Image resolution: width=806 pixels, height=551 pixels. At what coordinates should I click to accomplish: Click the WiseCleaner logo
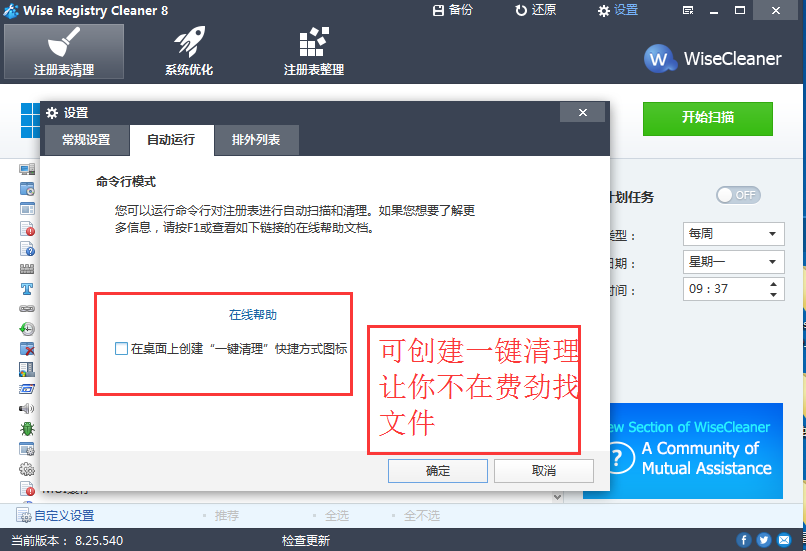[x=713, y=59]
